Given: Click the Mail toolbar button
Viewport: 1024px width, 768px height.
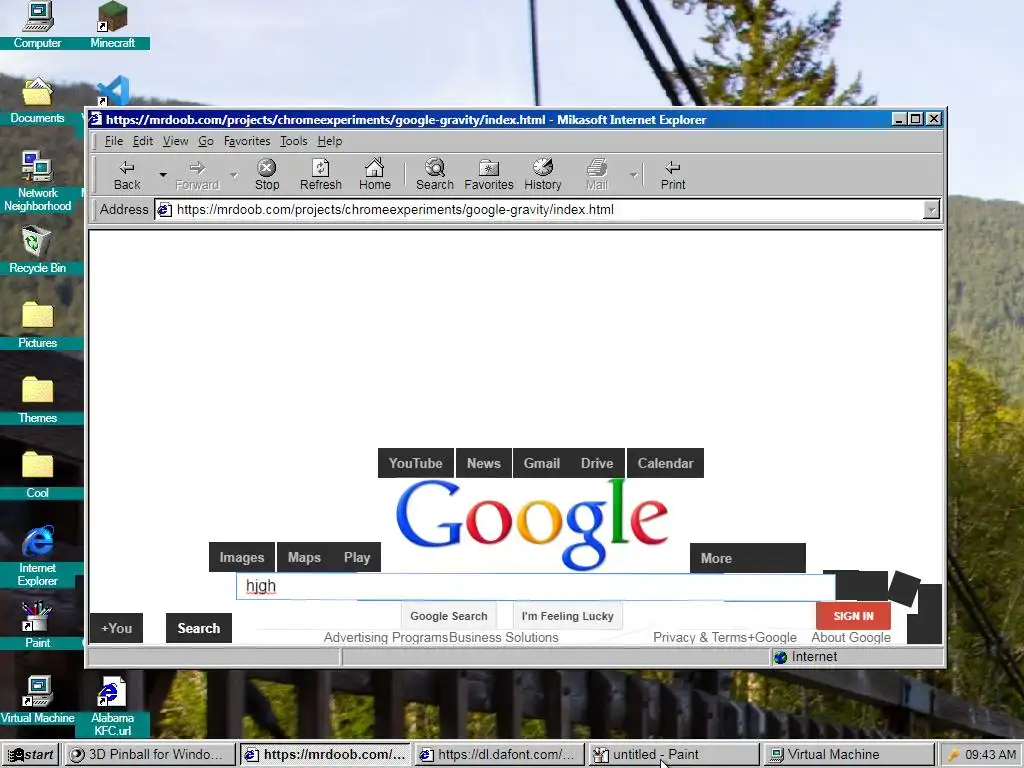Looking at the screenshot, I should pyautogui.click(x=596, y=175).
